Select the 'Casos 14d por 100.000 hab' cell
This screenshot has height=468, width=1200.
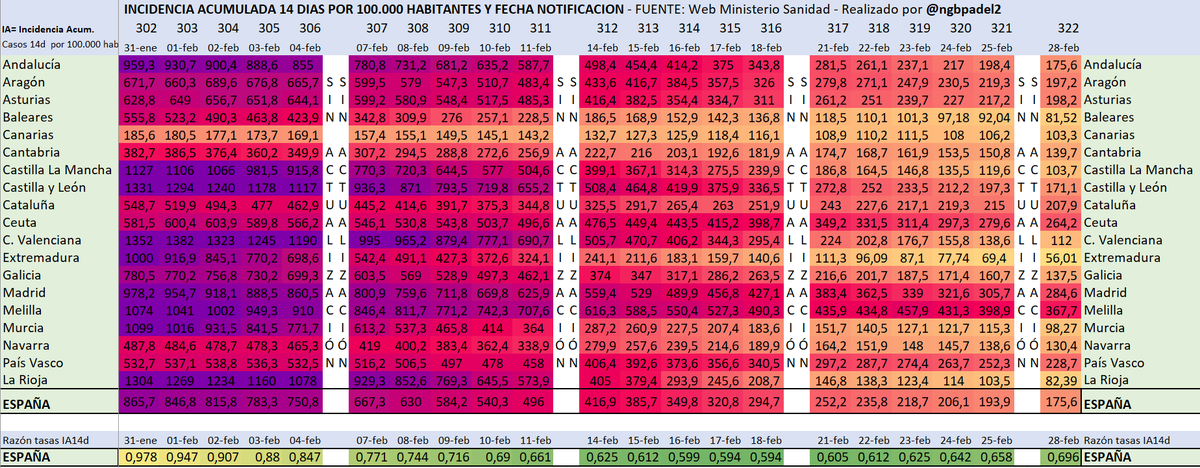(60, 47)
